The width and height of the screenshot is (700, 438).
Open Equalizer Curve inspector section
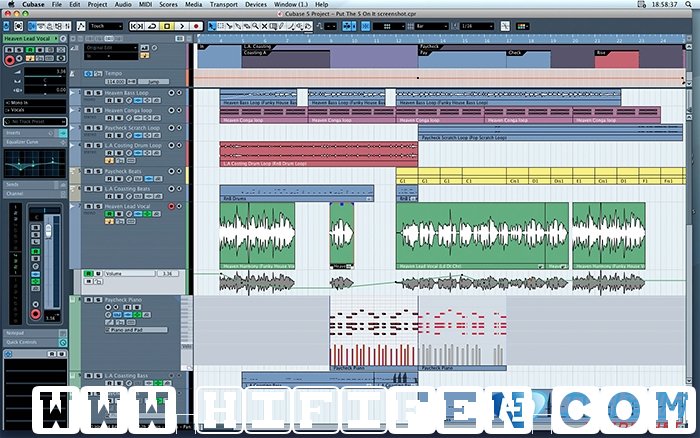click(x=35, y=142)
